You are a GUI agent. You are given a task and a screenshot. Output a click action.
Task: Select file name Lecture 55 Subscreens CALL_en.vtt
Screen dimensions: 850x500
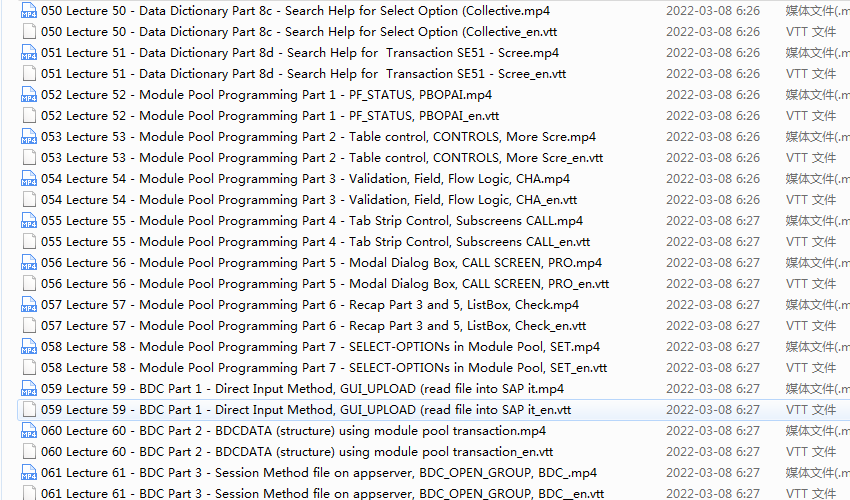(x=315, y=242)
